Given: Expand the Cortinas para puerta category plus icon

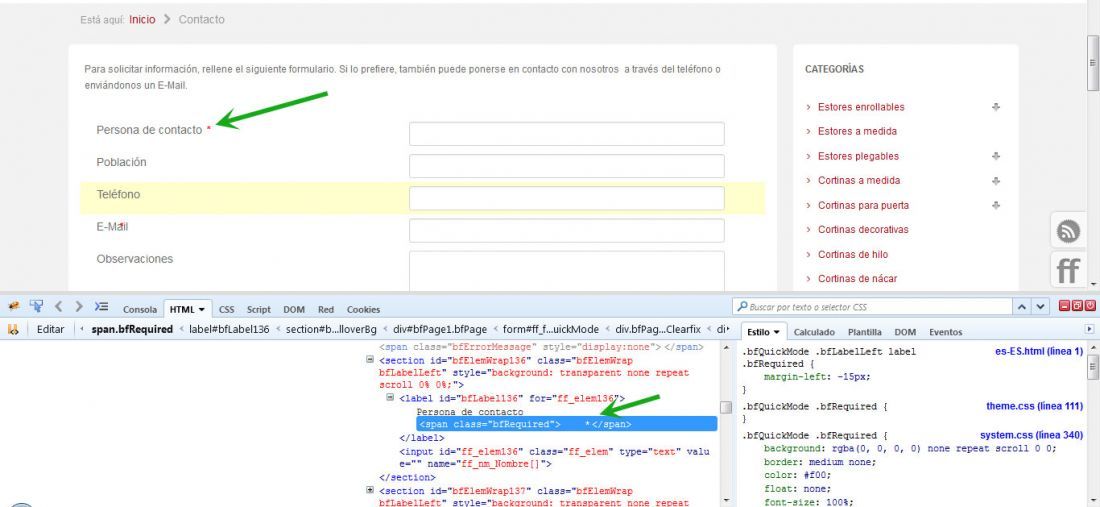Looking at the screenshot, I should (x=995, y=205).
